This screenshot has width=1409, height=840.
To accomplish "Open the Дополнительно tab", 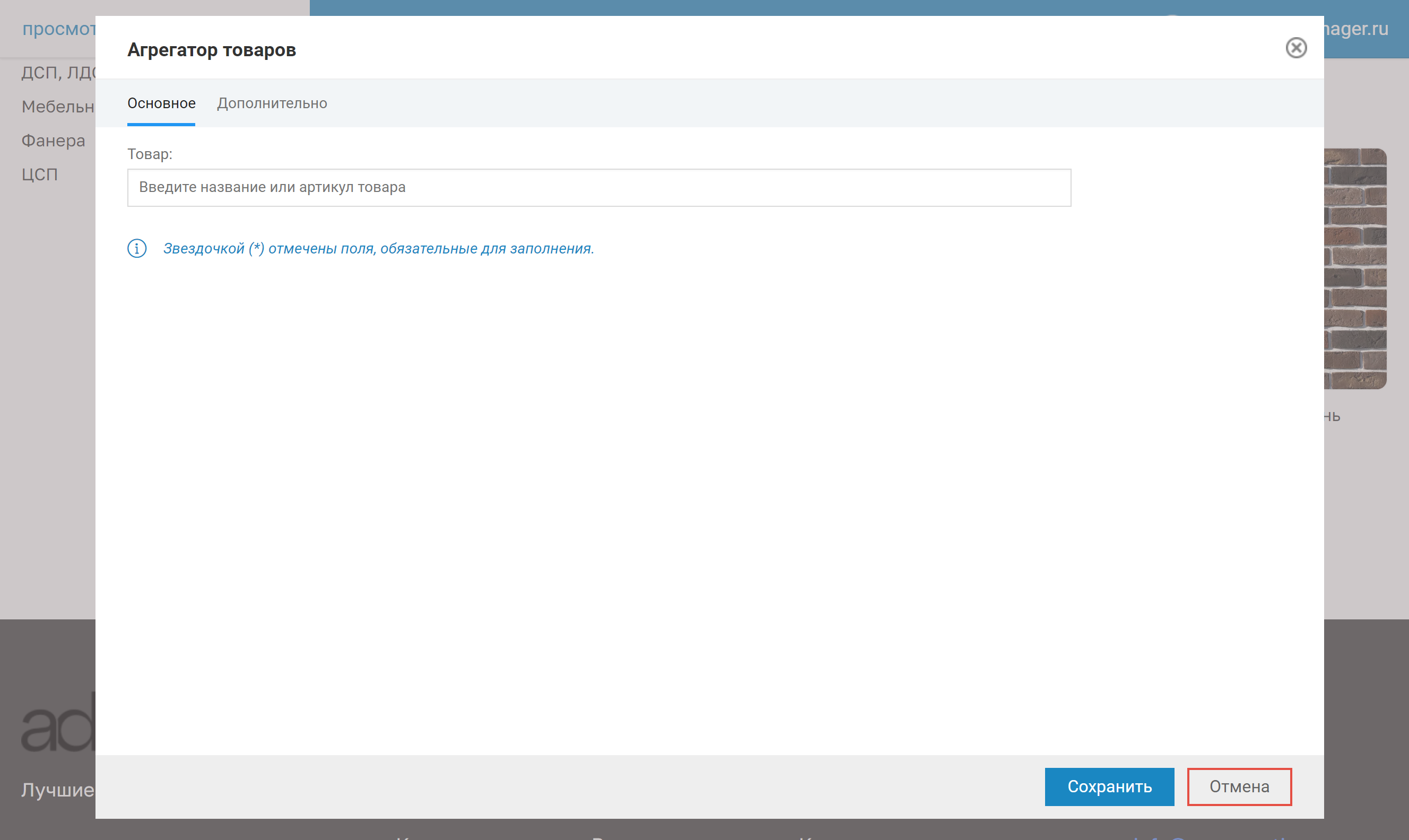I will pos(272,103).
